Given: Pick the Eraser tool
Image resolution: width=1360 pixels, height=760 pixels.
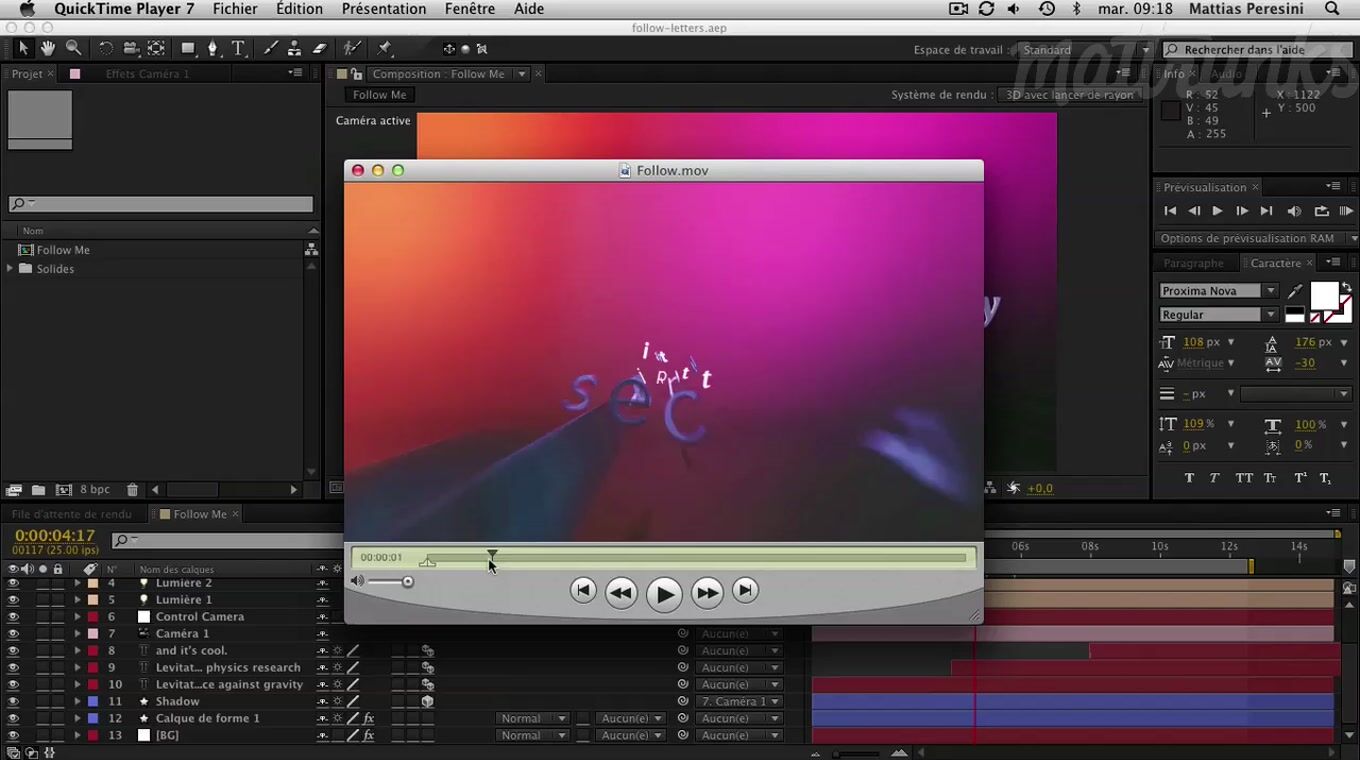Looking at the screenshot, I should click(x=320, y=48).
